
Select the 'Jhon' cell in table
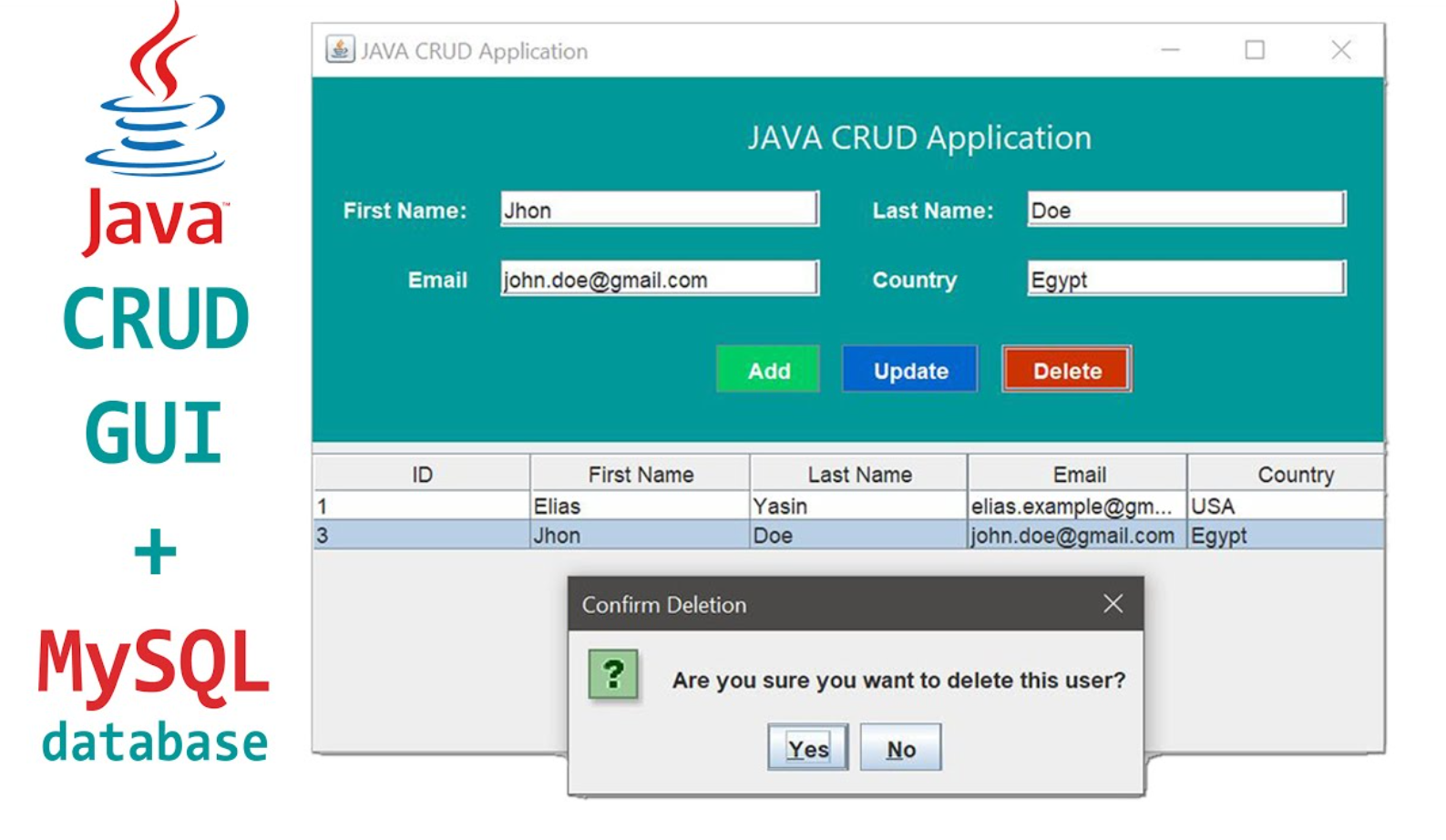[x=641, y=535]
